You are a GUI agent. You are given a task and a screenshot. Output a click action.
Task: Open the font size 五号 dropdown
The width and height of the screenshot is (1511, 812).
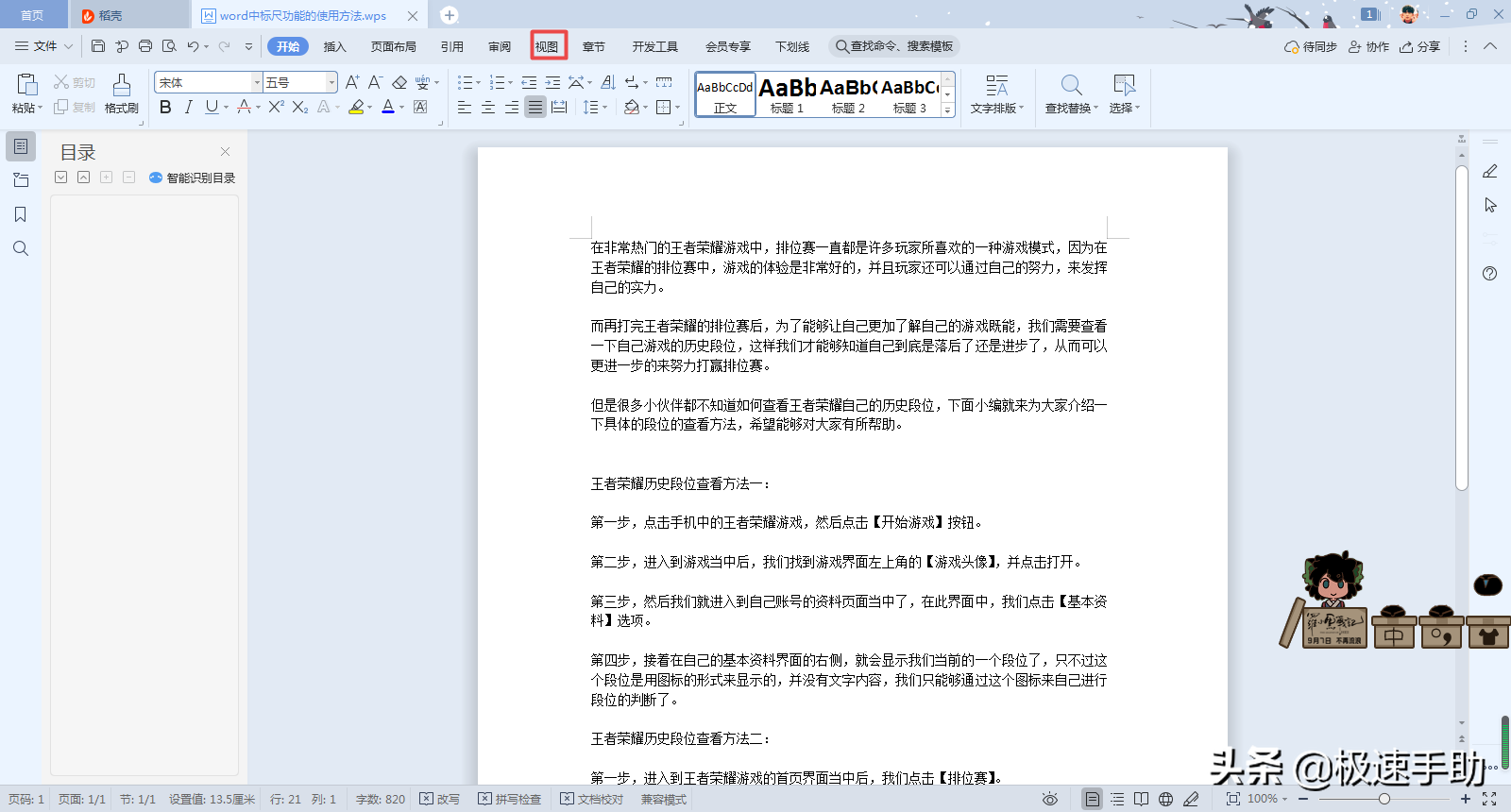click(331, 83)
